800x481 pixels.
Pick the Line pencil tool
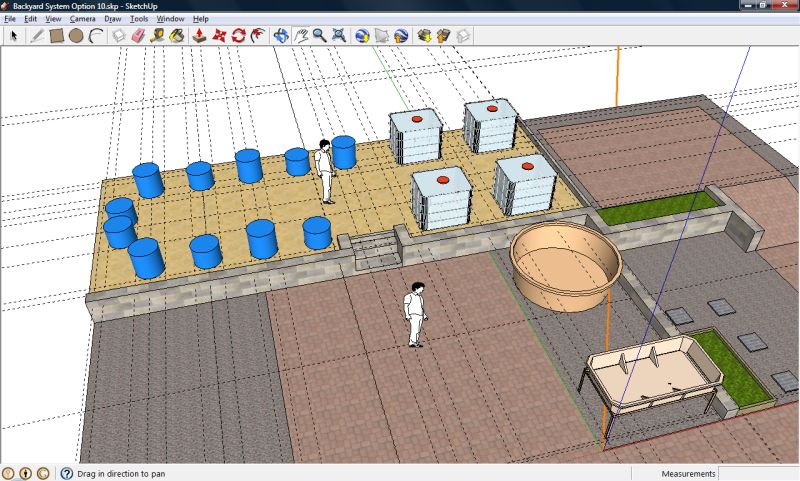point(37,35)
